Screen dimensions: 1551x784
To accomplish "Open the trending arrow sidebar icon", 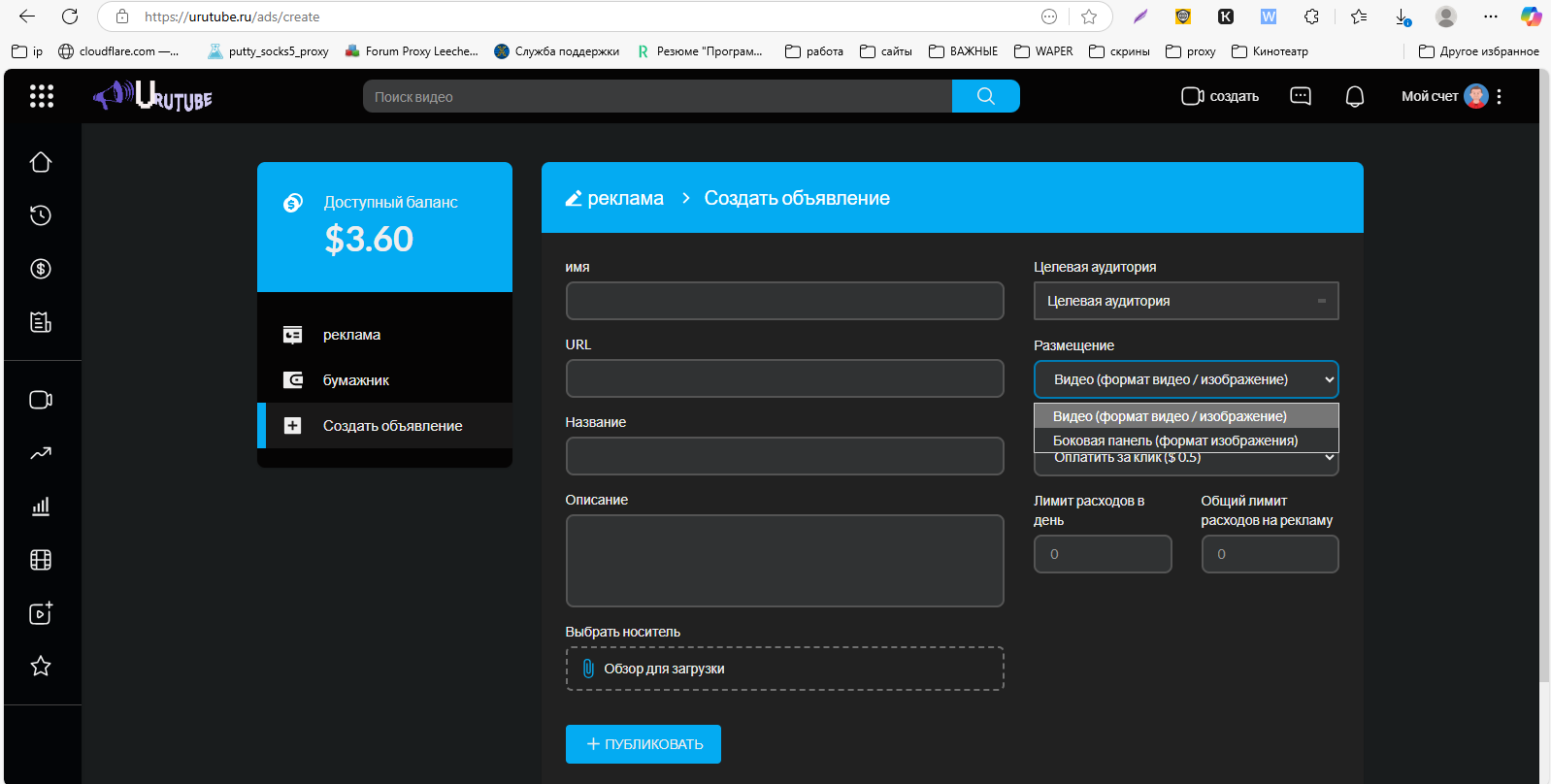I will (41, 453).
